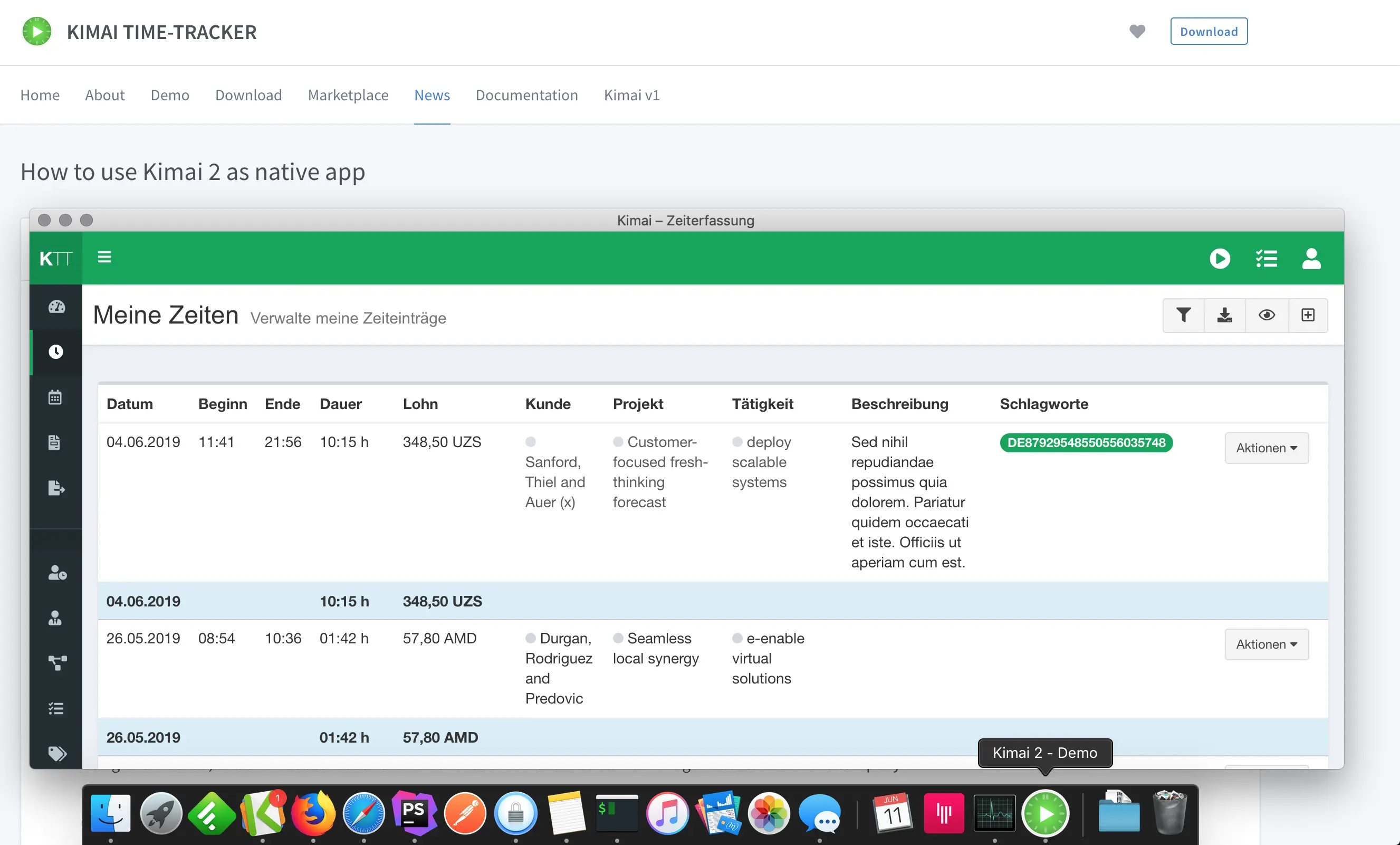Open the invoice document sidebar icon
The height and width of the screenshot is (845, 1400).
tap(54, 442)
